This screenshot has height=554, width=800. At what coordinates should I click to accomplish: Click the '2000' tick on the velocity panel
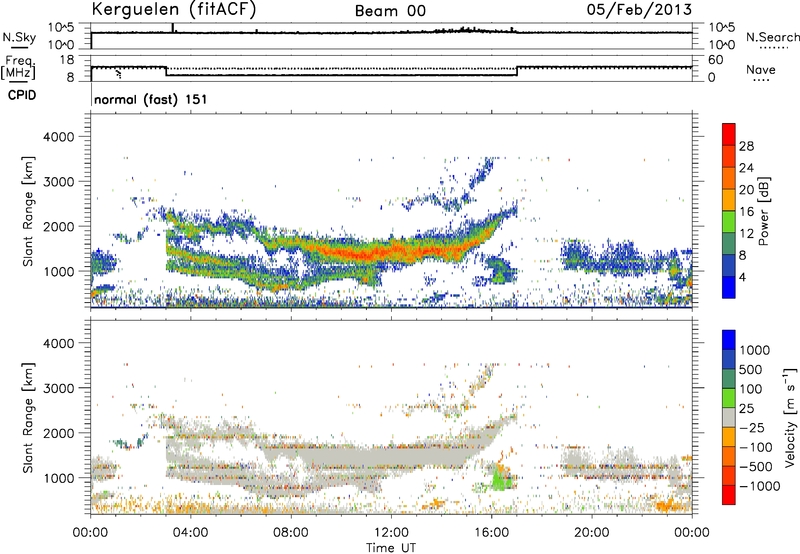[x=58, y=433]
